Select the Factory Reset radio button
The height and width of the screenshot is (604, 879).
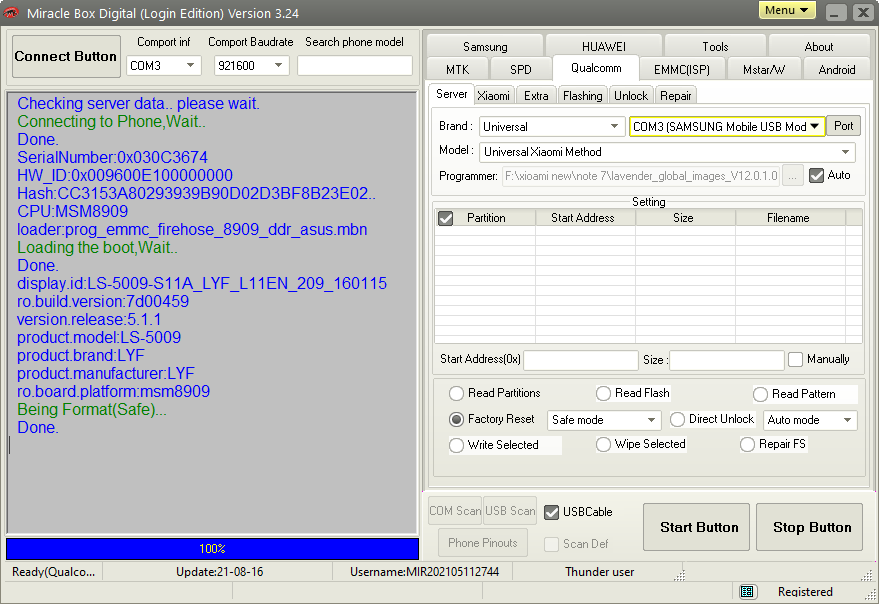click(x=456, y=419)
